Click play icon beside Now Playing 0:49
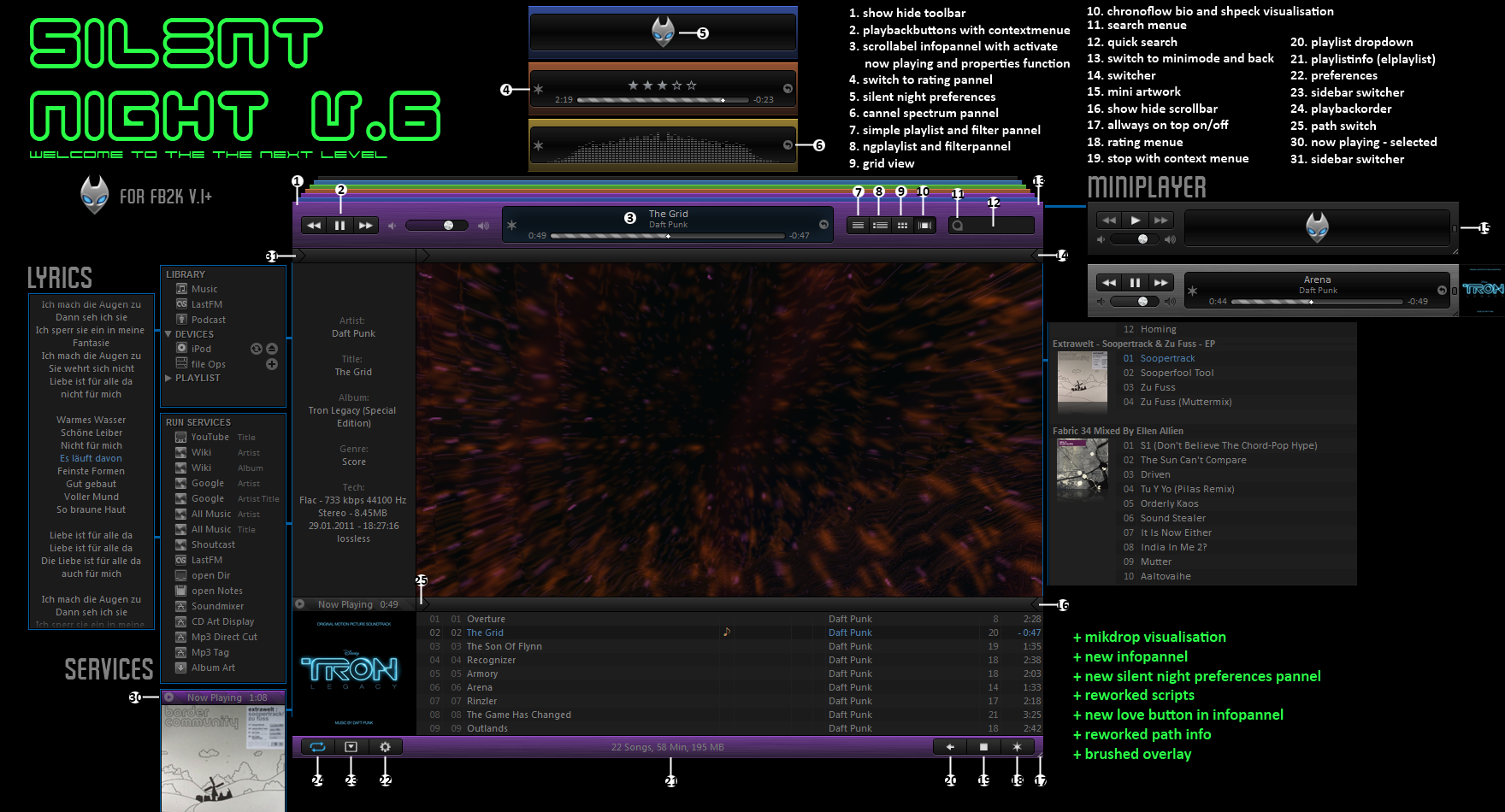 [300, 604]
